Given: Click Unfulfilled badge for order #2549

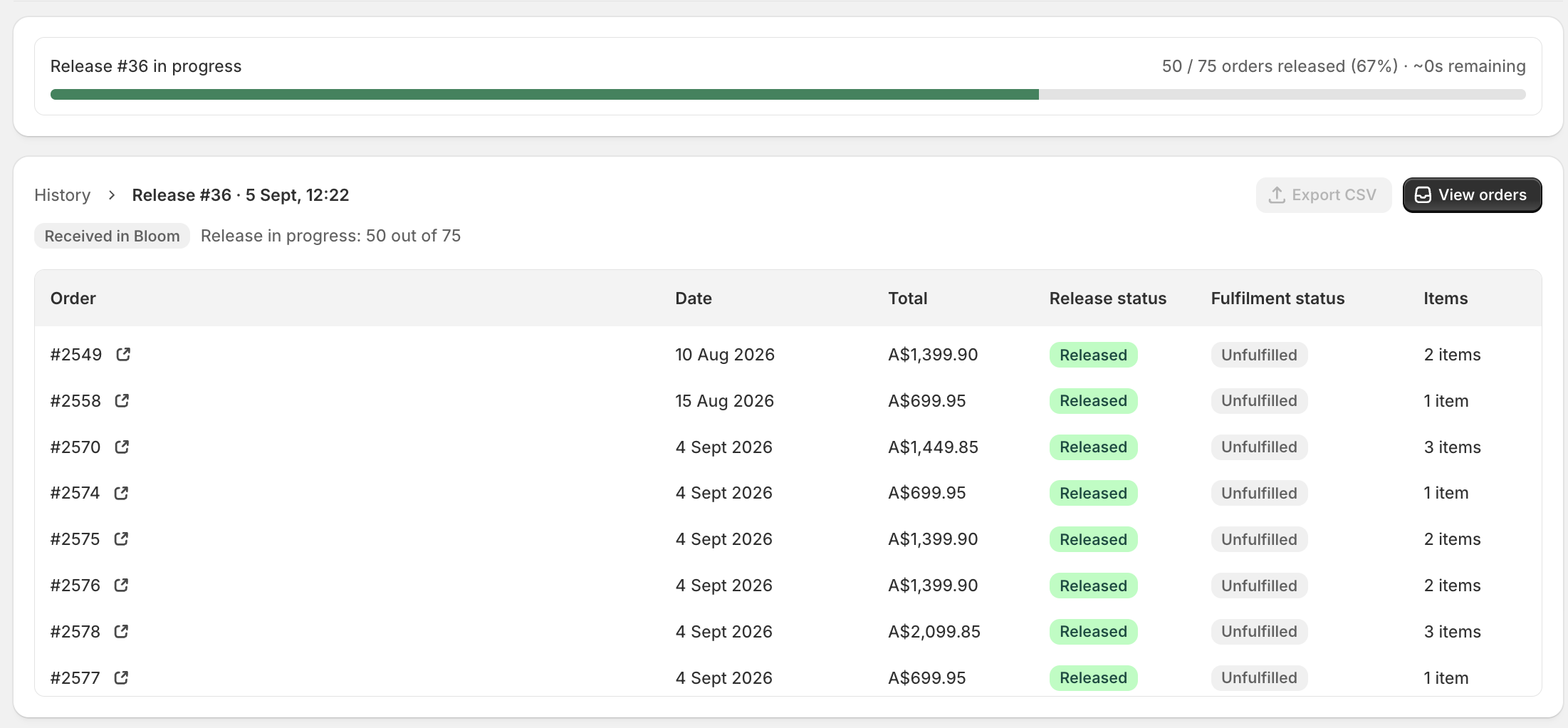Looking at the screenshot, I should (x=1259, y=355).
